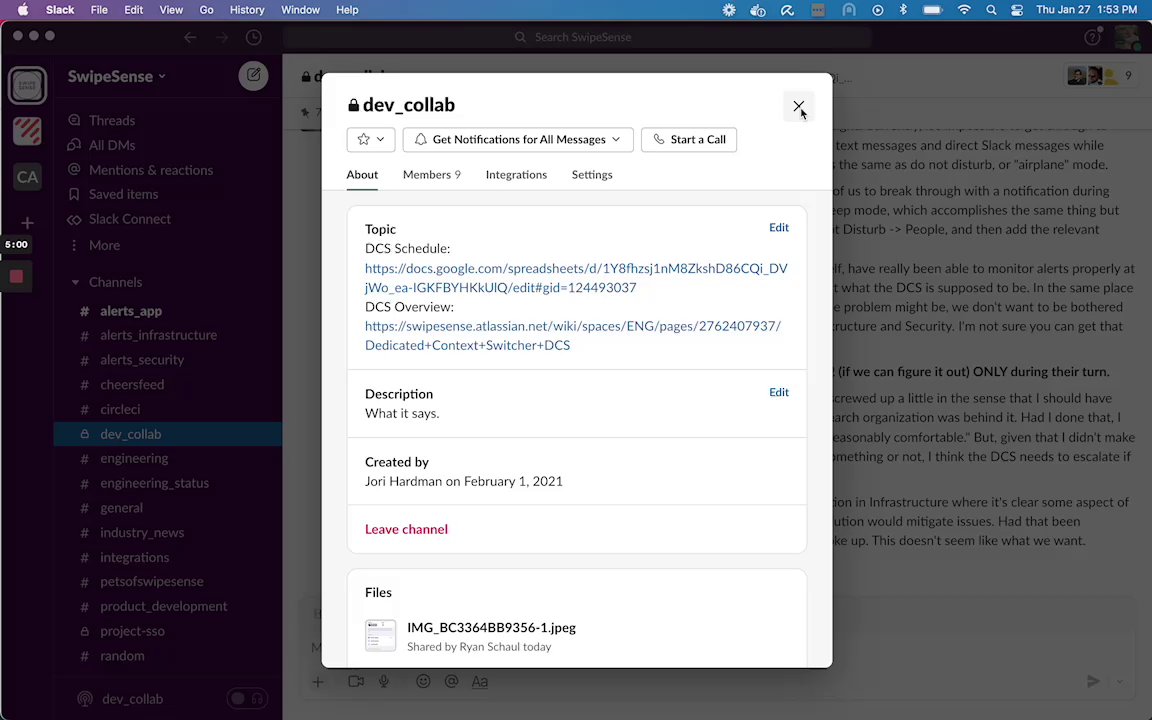Click the history clock icon

click(x=253, y=37)
